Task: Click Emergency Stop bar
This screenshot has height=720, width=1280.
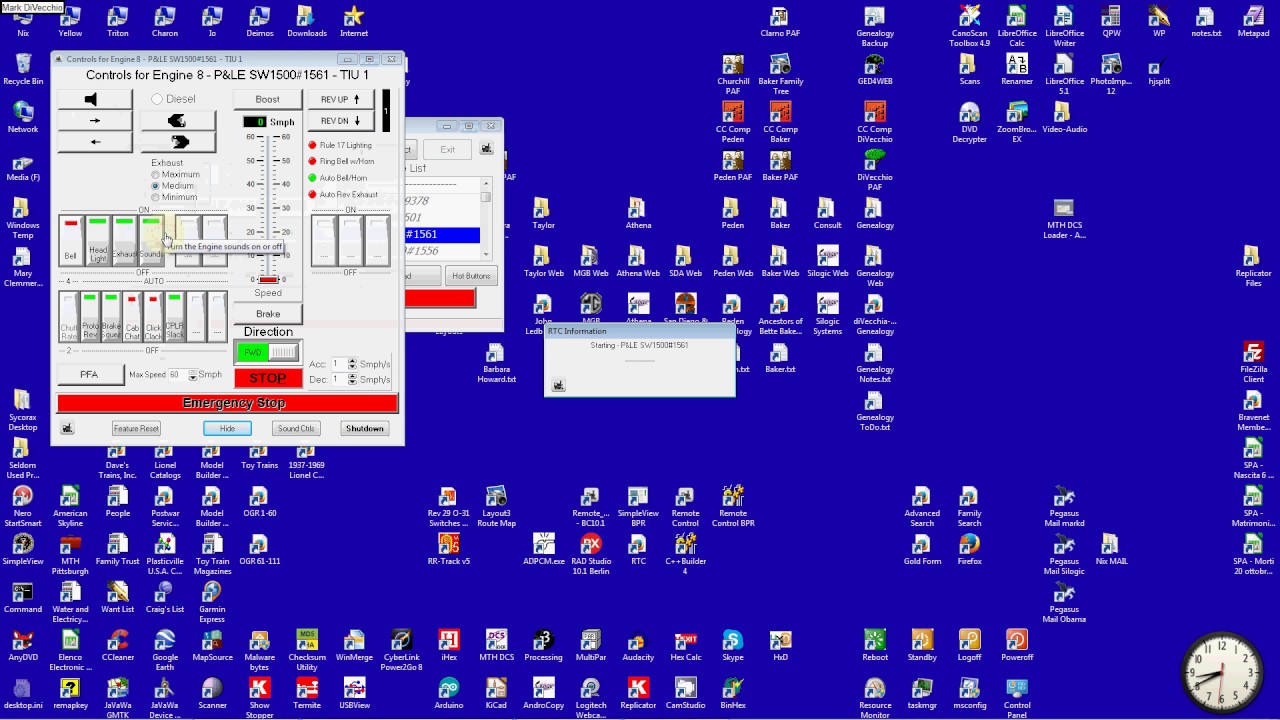Action: pyautogui.click(x=228, y=403)
